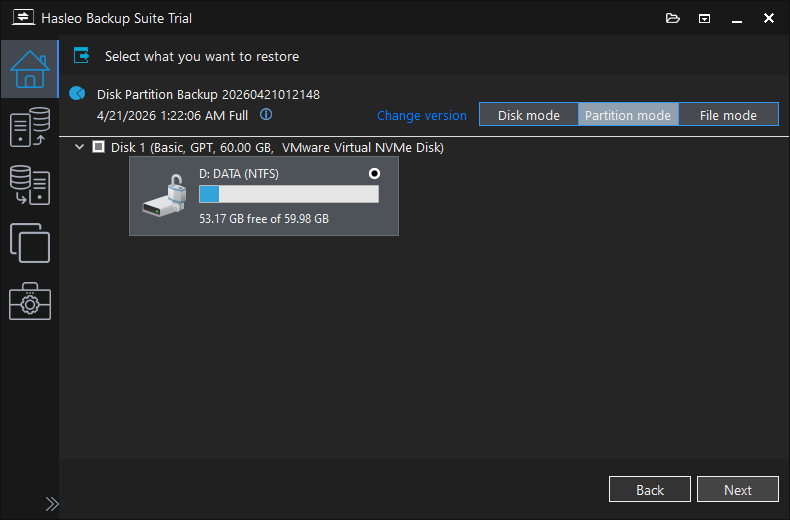
Task: Open the Tools briefcase sidebar icon
Action: click(x=30, y=301)
